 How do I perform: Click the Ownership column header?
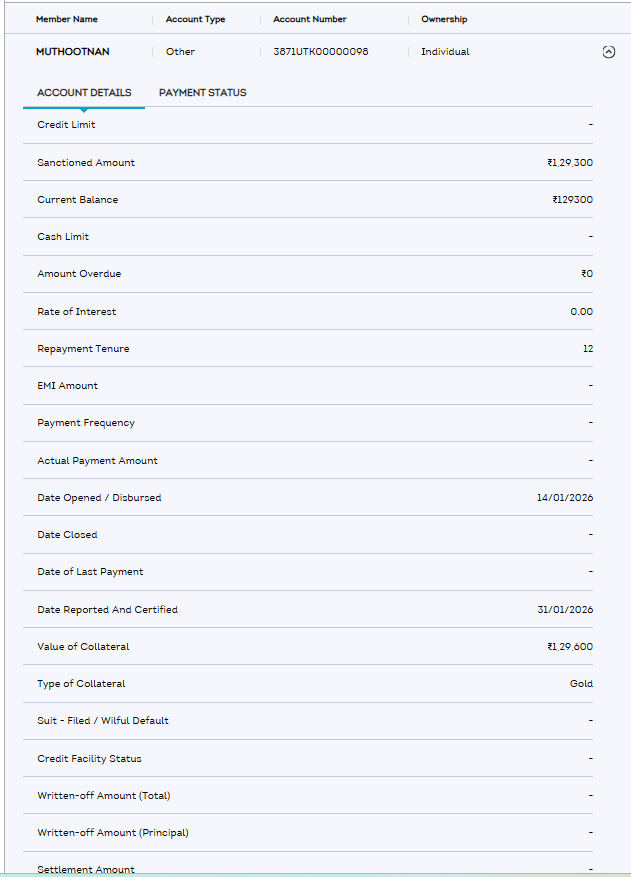tap(444, 19)
